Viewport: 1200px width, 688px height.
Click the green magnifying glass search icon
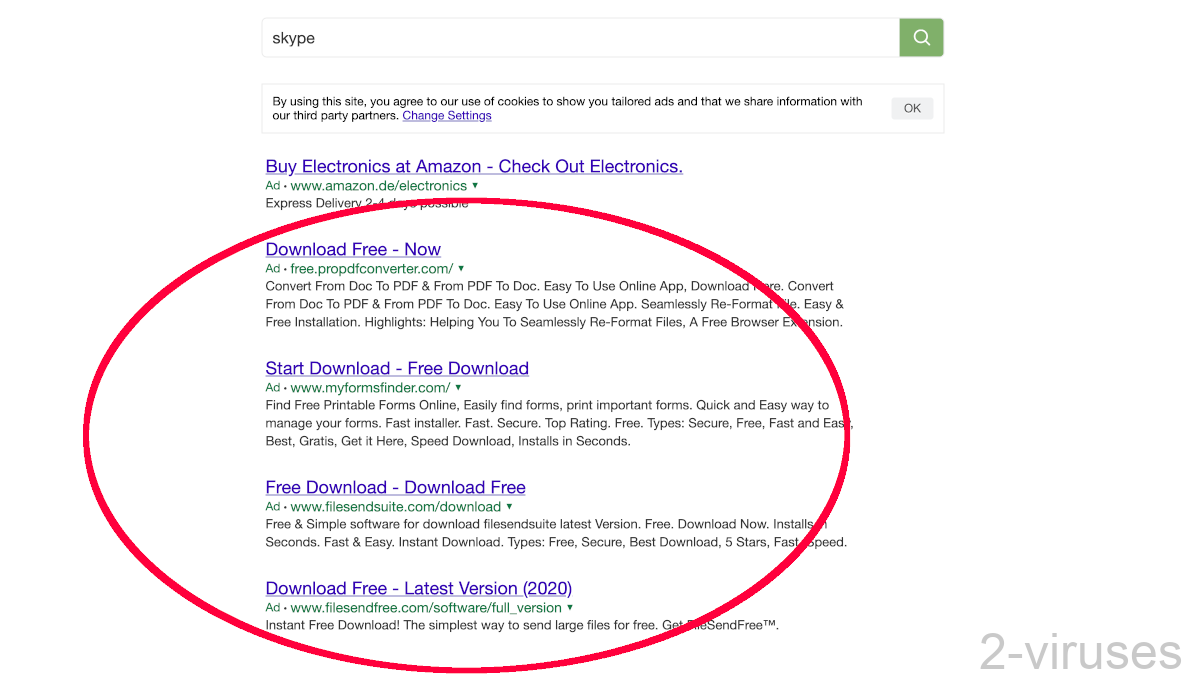tap(920, 37)
